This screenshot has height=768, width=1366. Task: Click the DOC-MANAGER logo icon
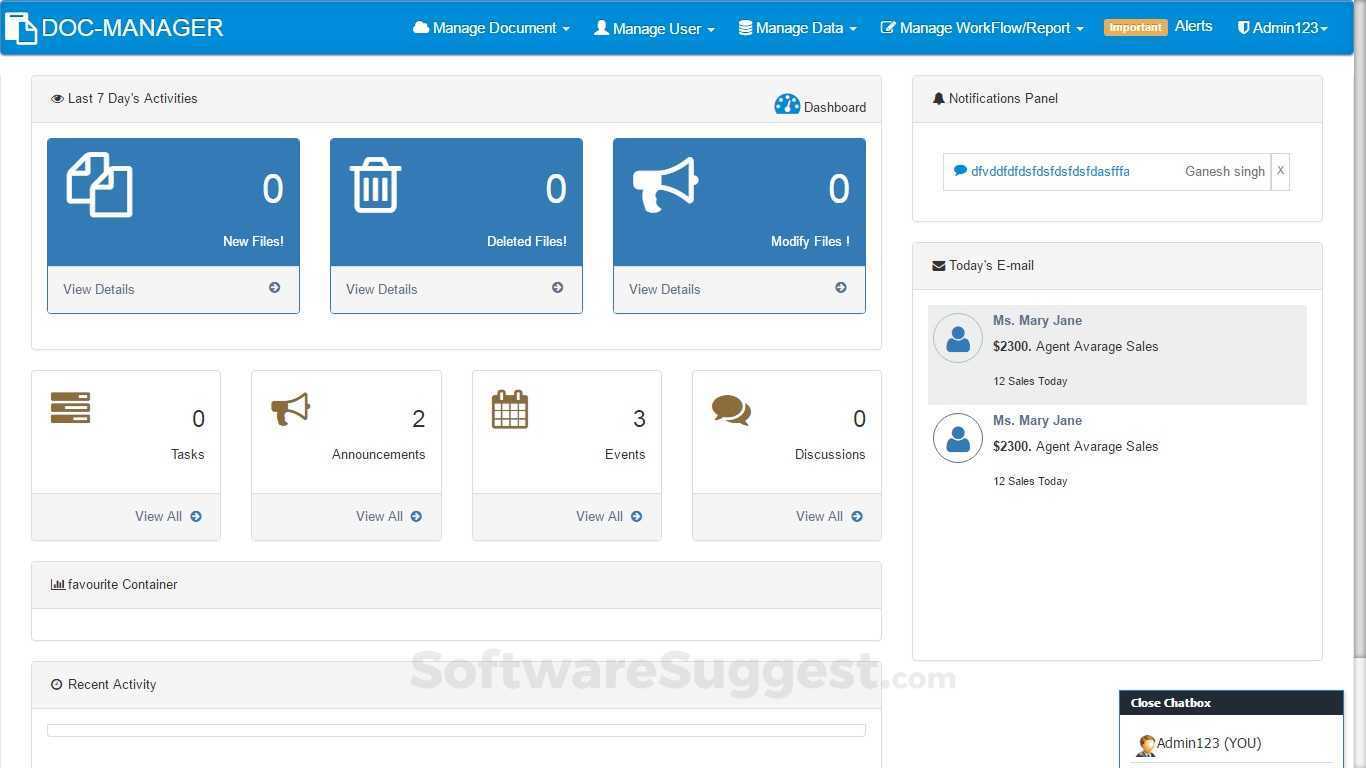20,27
